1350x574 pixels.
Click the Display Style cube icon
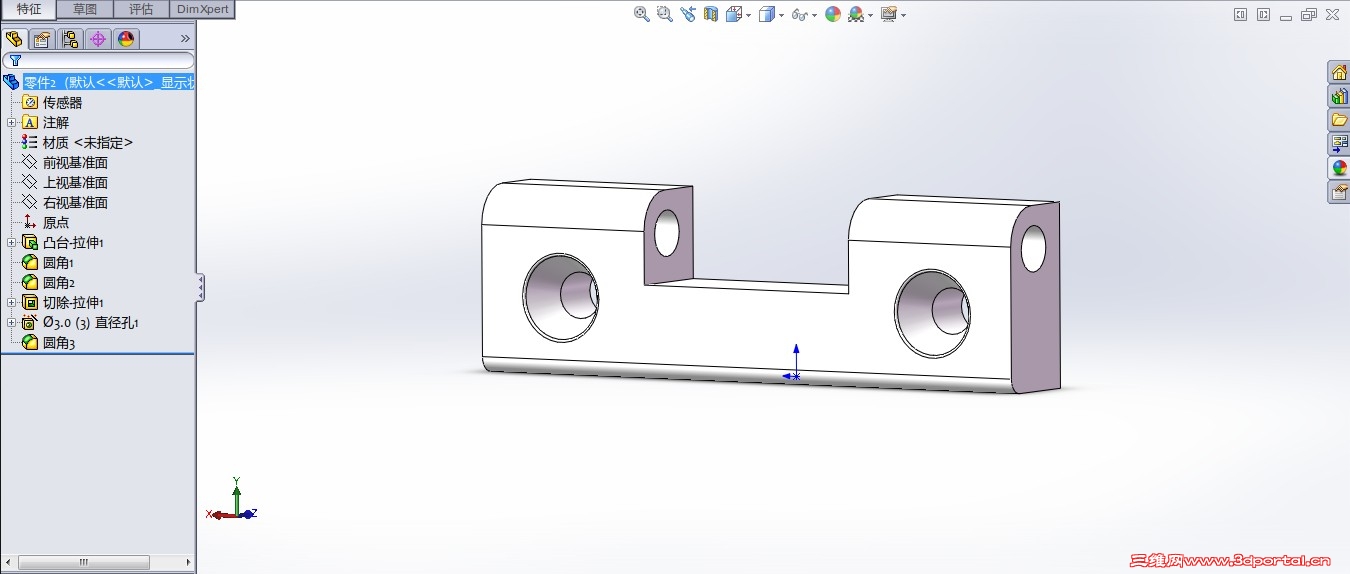pos(767,14)
